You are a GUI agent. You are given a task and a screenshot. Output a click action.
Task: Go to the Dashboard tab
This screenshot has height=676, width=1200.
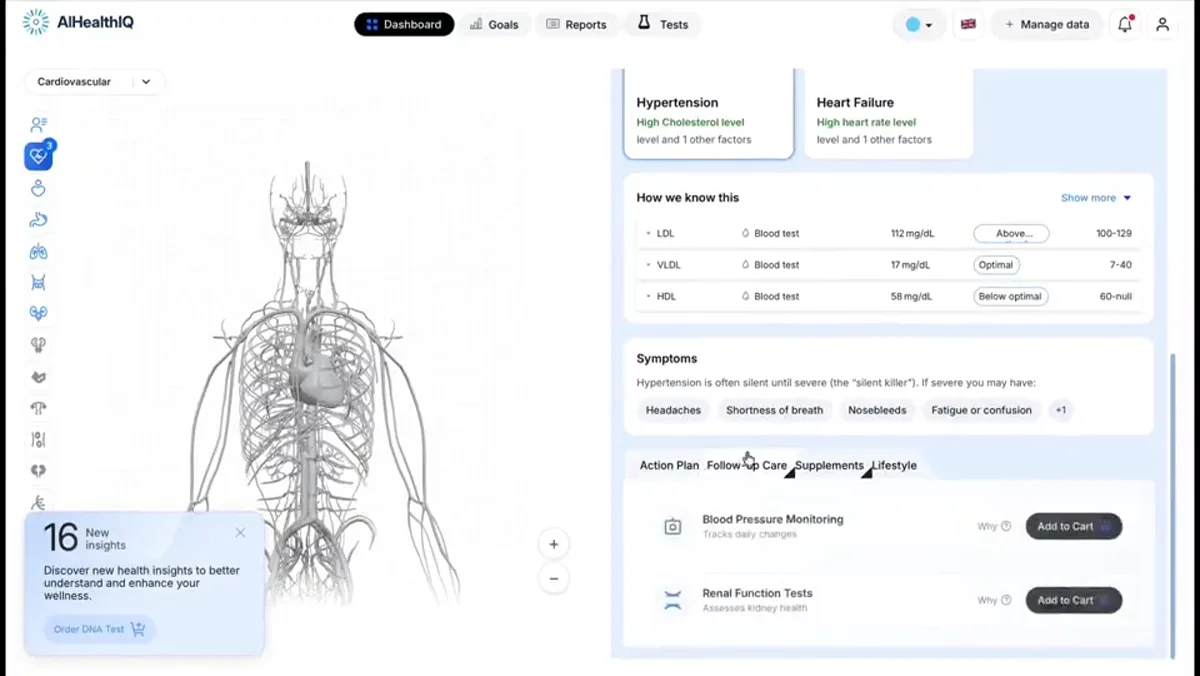pos(404,24)
